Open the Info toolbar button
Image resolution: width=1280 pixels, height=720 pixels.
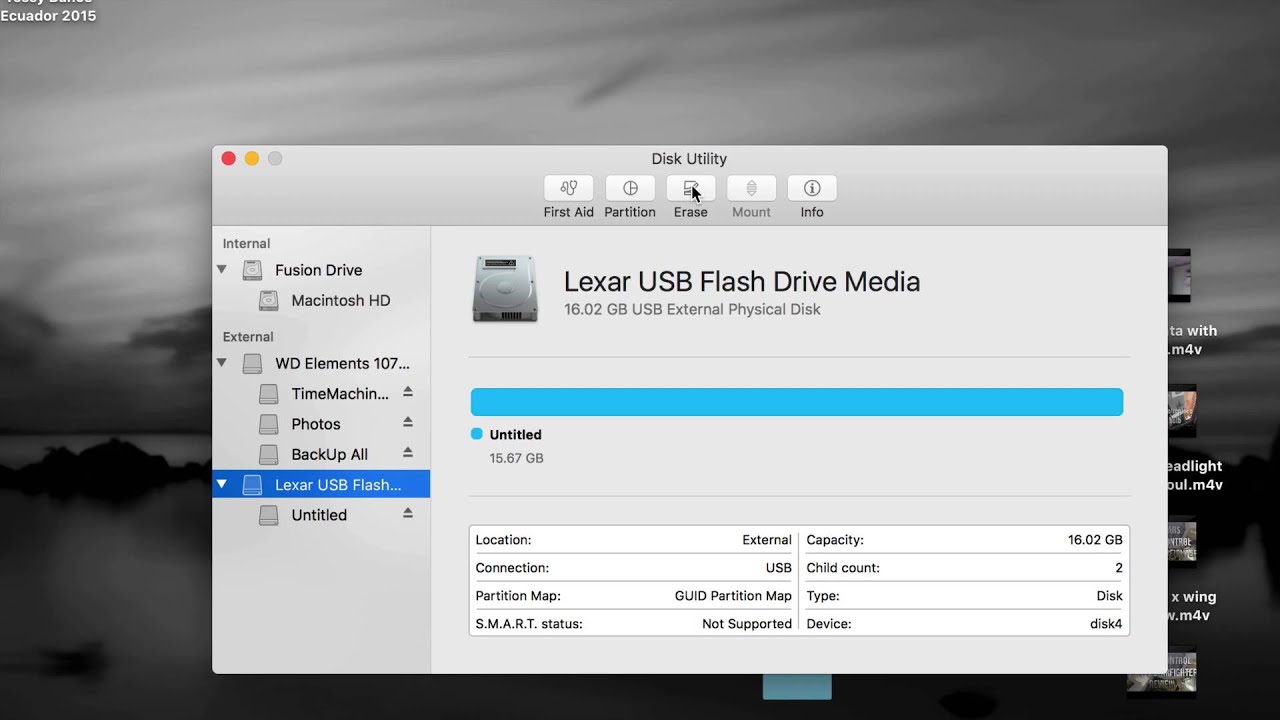812,188
